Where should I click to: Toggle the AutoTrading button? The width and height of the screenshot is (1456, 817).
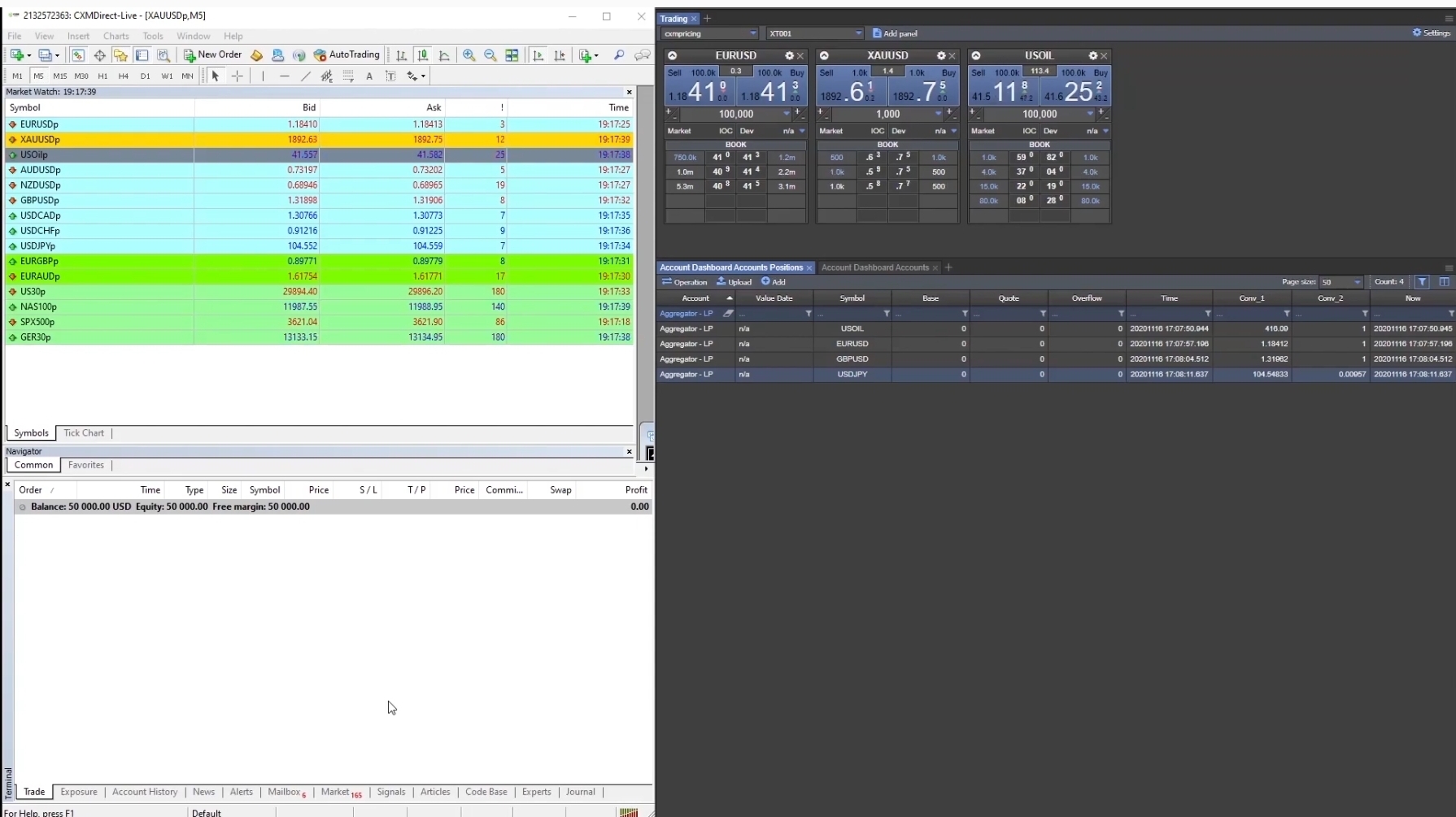point(347,55)
